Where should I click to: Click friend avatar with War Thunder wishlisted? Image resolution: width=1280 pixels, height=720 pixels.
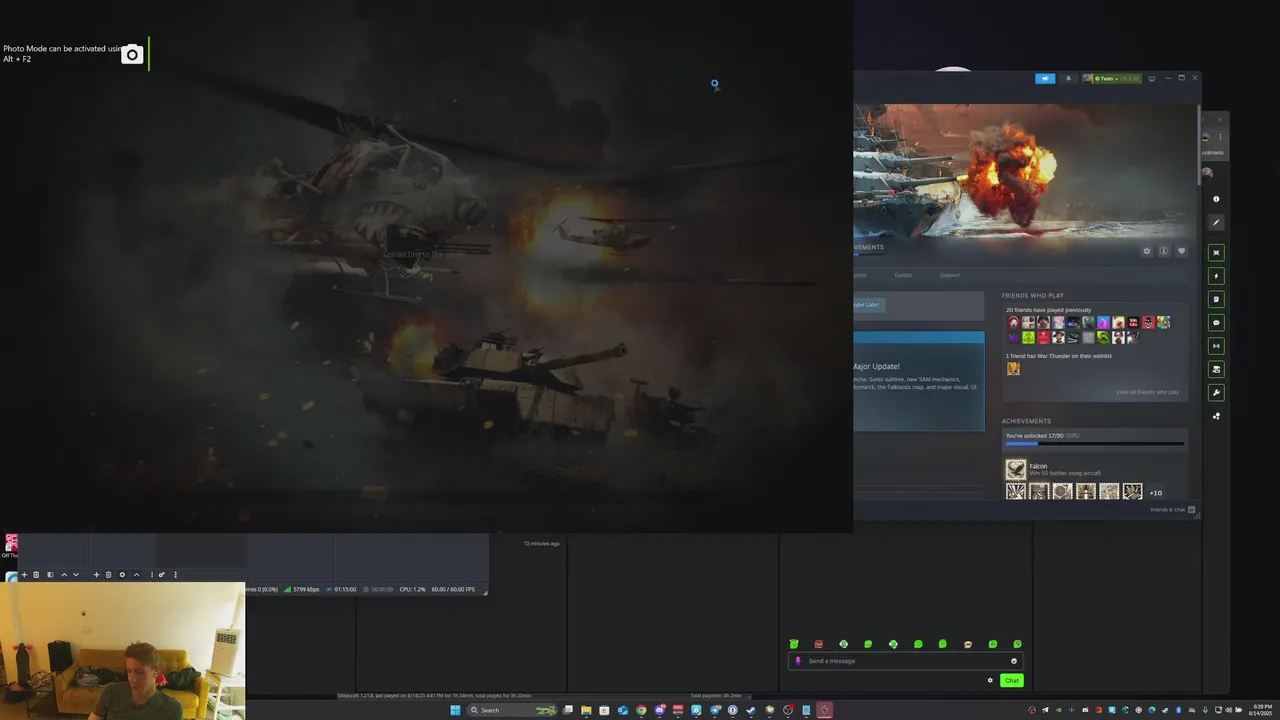(1013, 368)
